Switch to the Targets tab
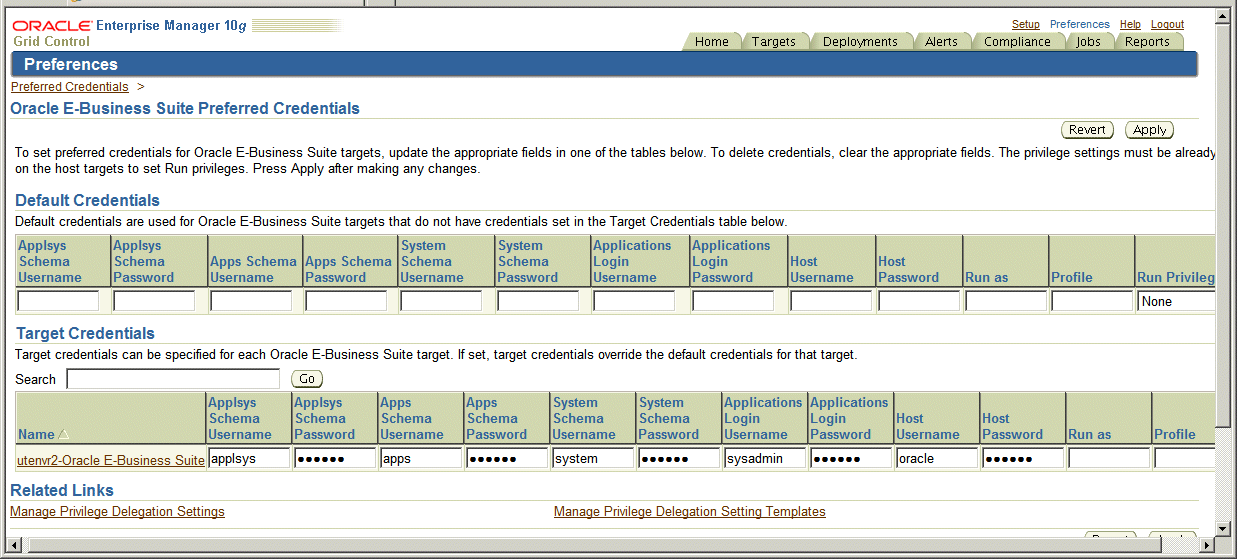This screenshot has height=559, width=1237. tap(774, 41)
